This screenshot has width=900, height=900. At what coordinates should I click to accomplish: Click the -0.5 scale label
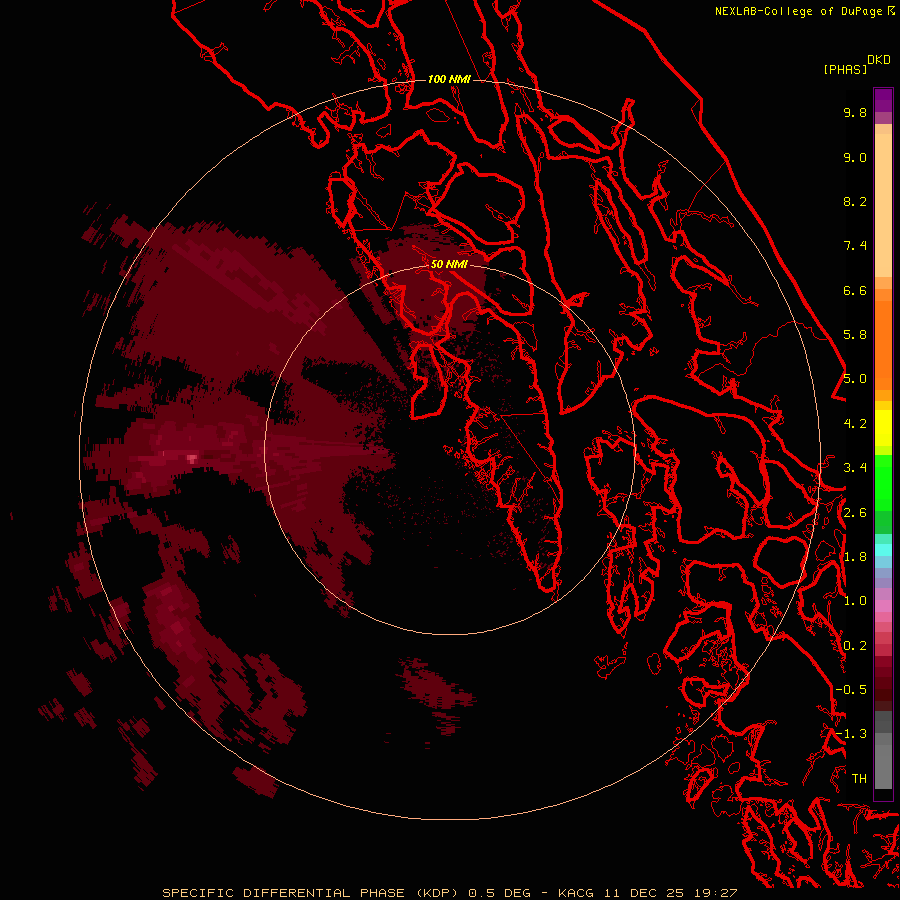tap(851, 690)
